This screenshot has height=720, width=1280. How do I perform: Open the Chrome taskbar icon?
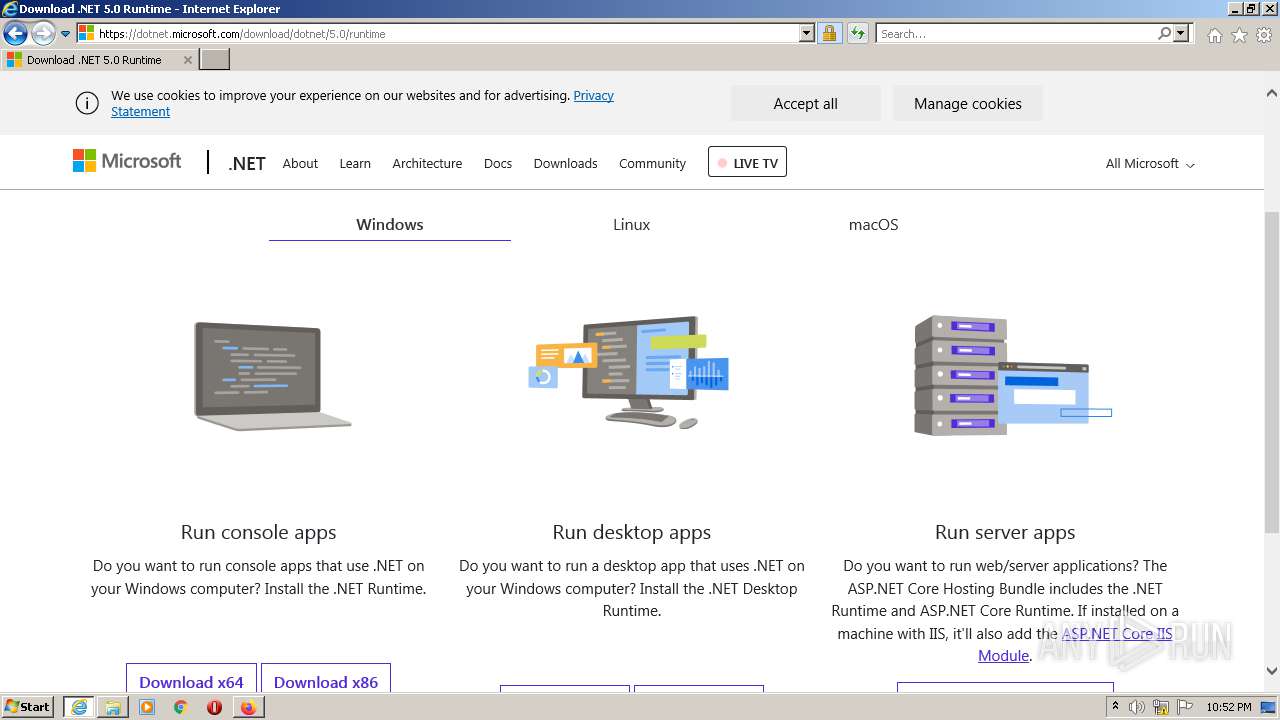click(180, 707)
